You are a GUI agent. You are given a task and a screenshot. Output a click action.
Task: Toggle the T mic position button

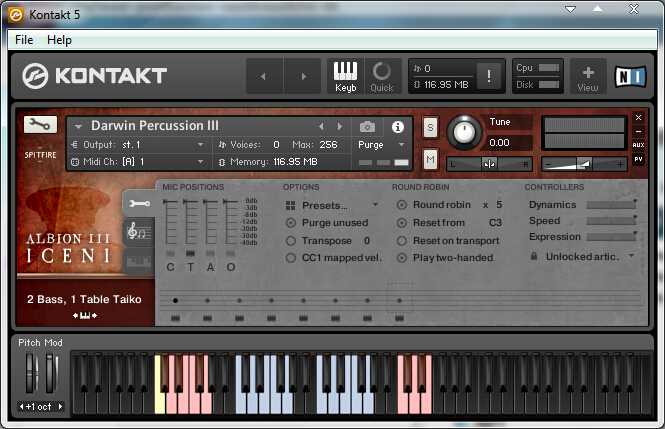(x=190, y=254)
